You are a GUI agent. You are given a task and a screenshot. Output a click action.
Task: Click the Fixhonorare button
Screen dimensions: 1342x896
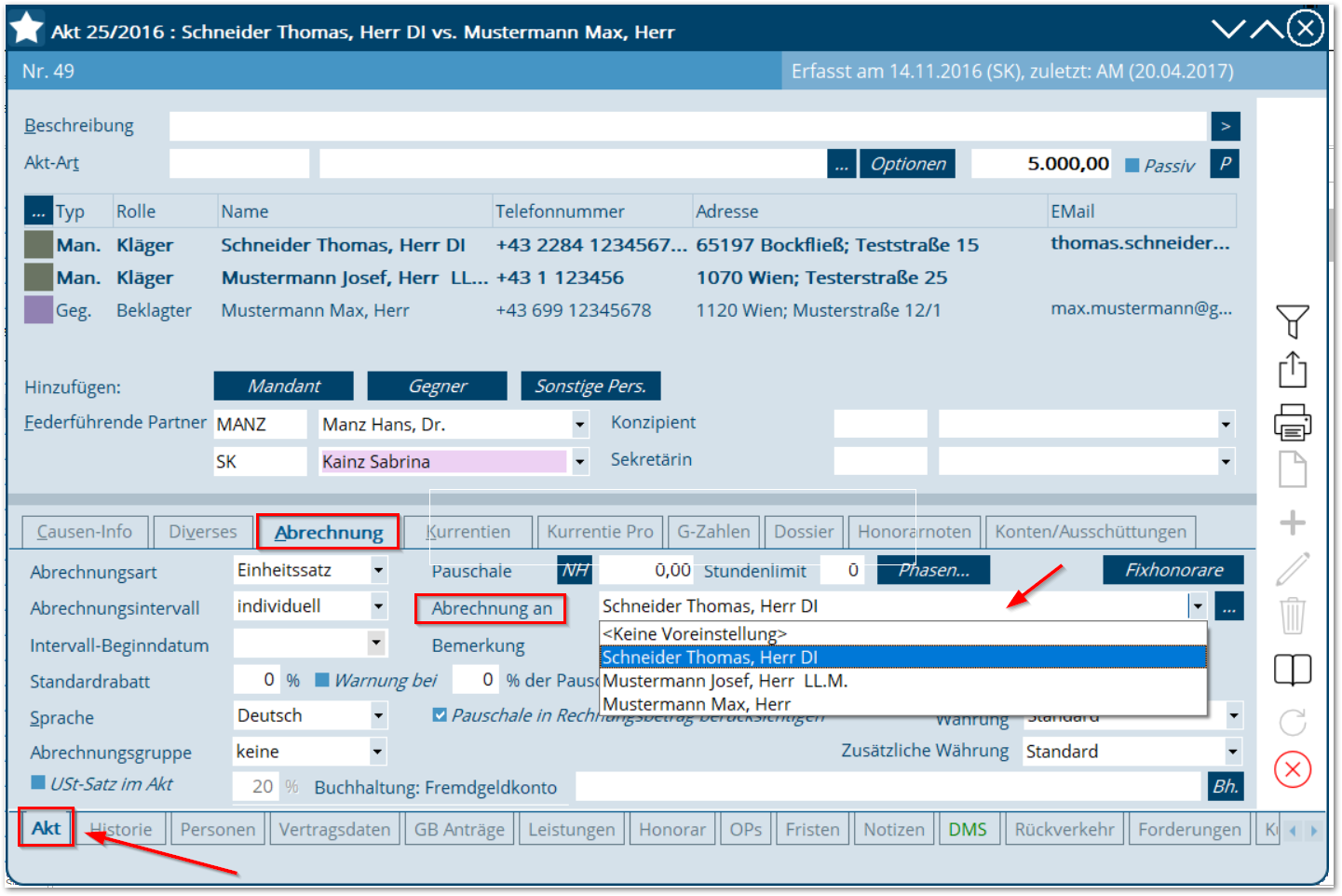pyautogui.click(x=1173, y=570)
